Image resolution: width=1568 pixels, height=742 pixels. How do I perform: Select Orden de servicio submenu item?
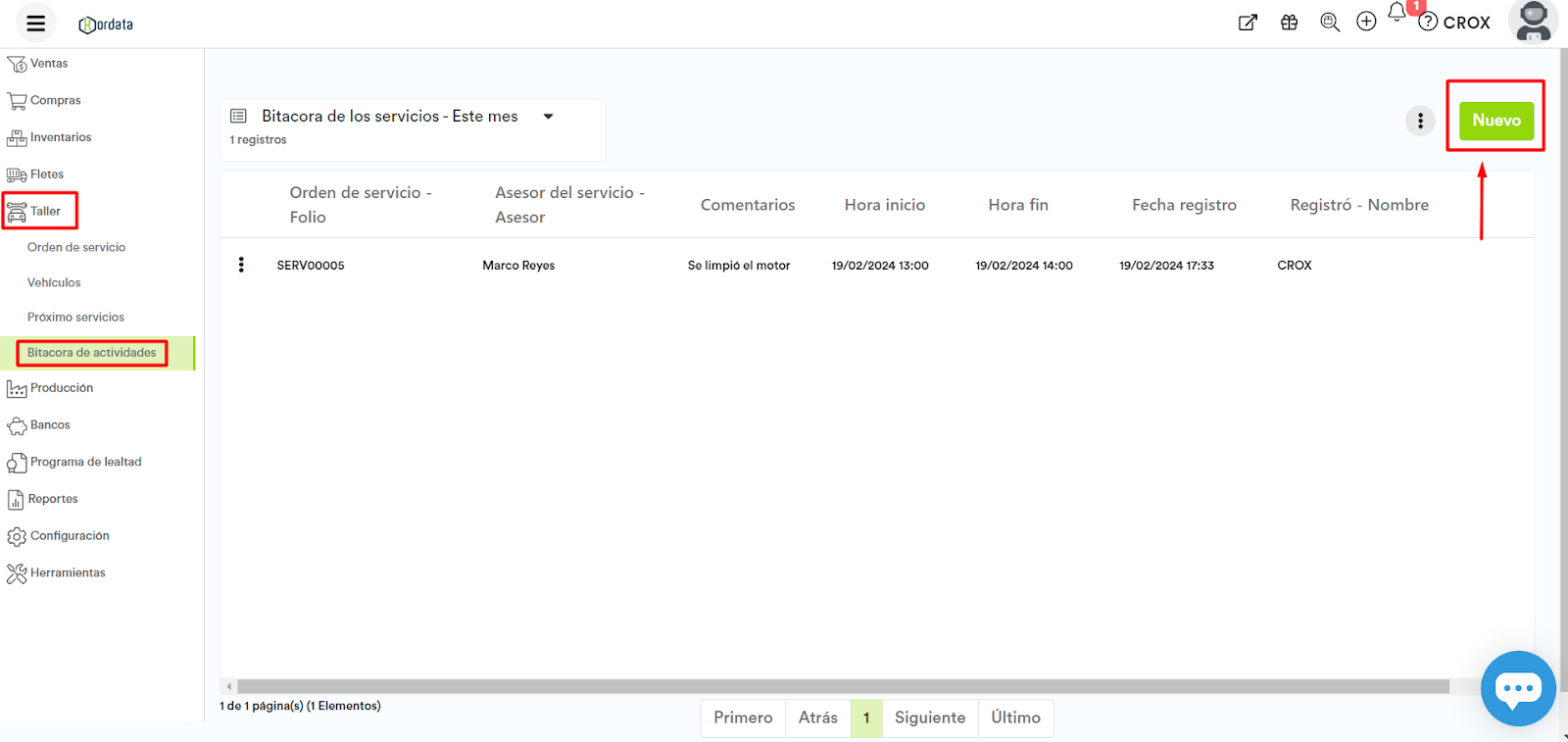click(x=76, y=247)
